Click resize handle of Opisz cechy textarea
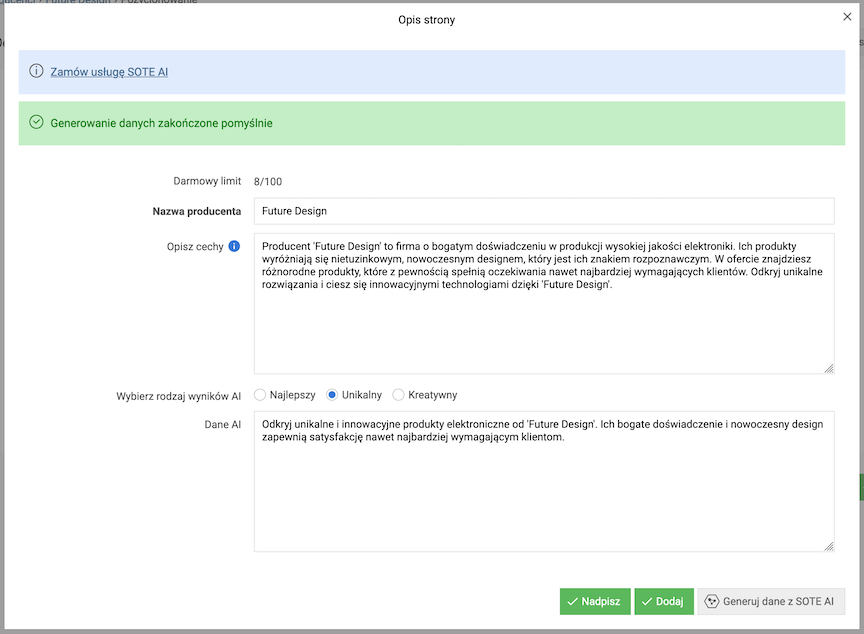This screenshot has width=864, height=634. click(x=829, y=369)
